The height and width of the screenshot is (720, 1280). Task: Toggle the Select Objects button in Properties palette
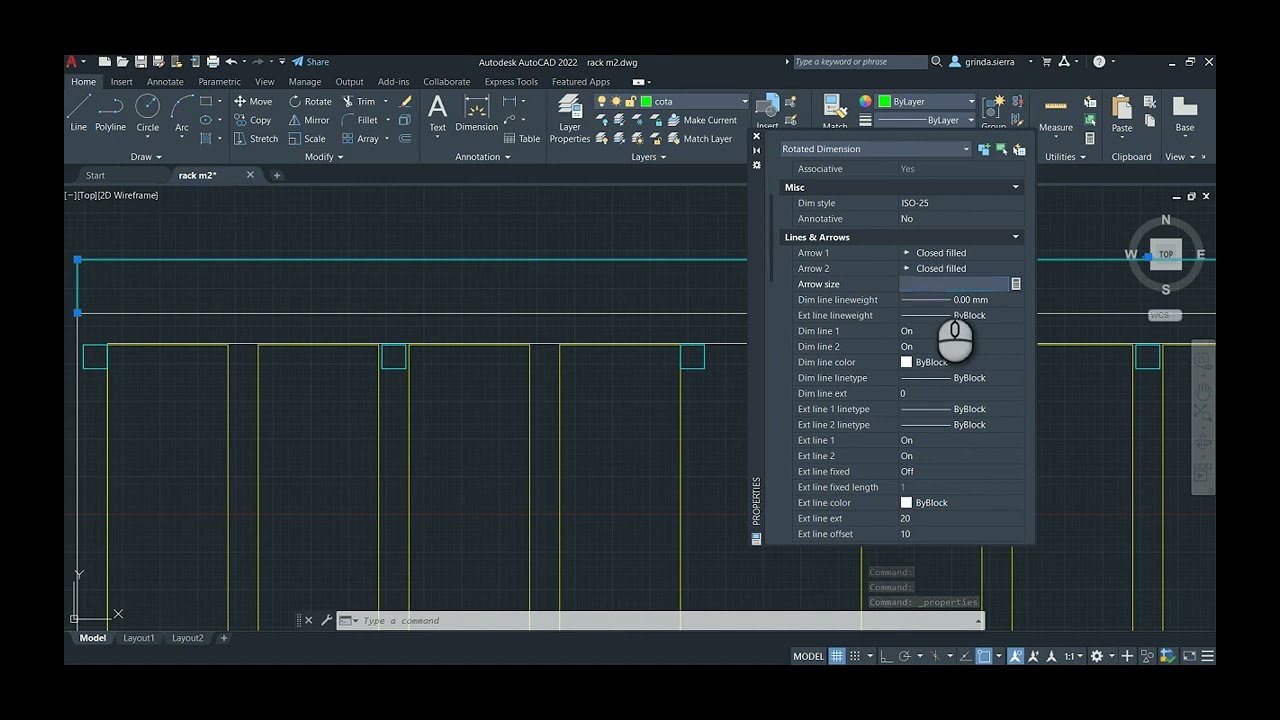coord(1002,149)
